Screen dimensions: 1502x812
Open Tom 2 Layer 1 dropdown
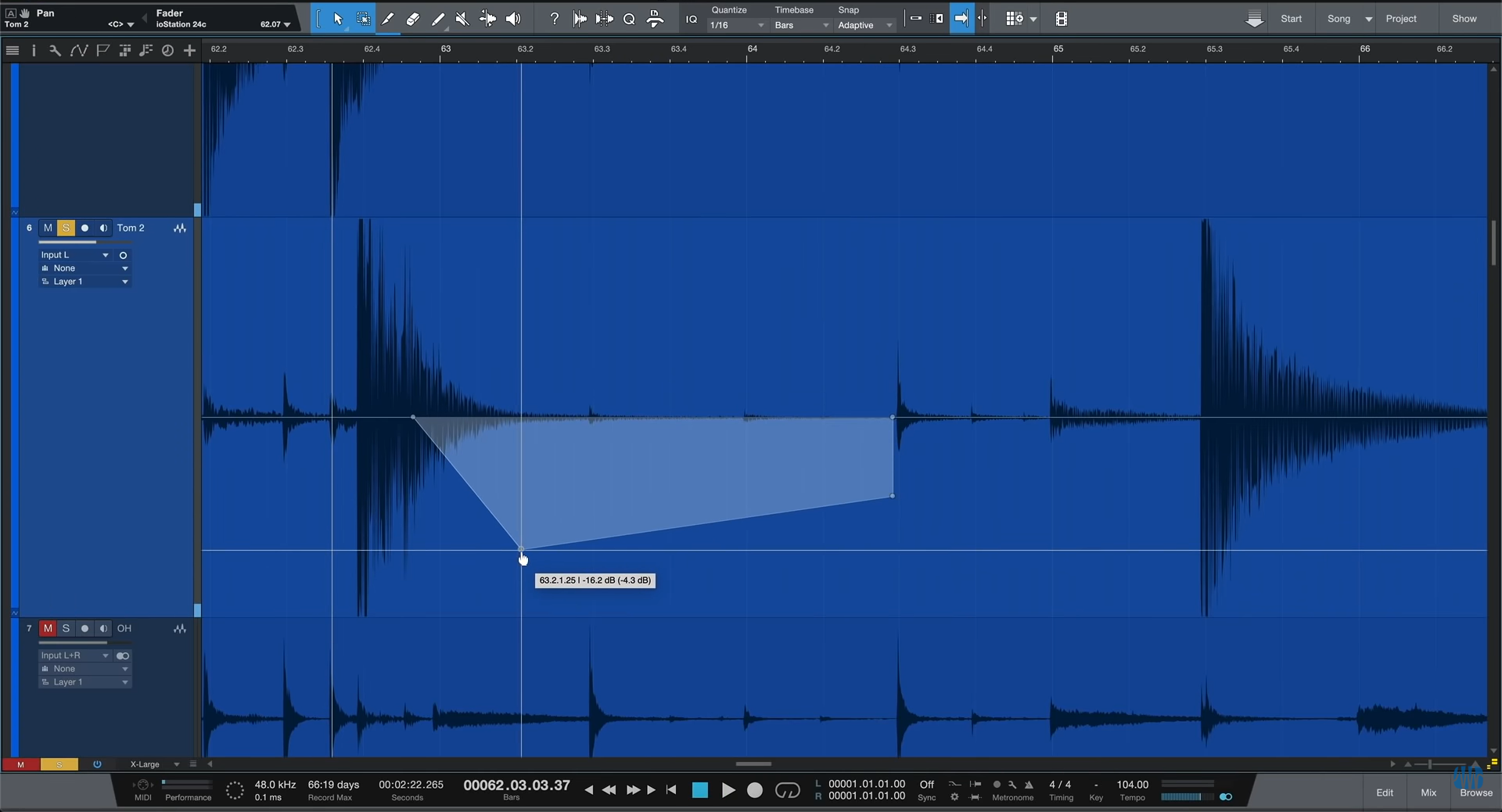84,282
